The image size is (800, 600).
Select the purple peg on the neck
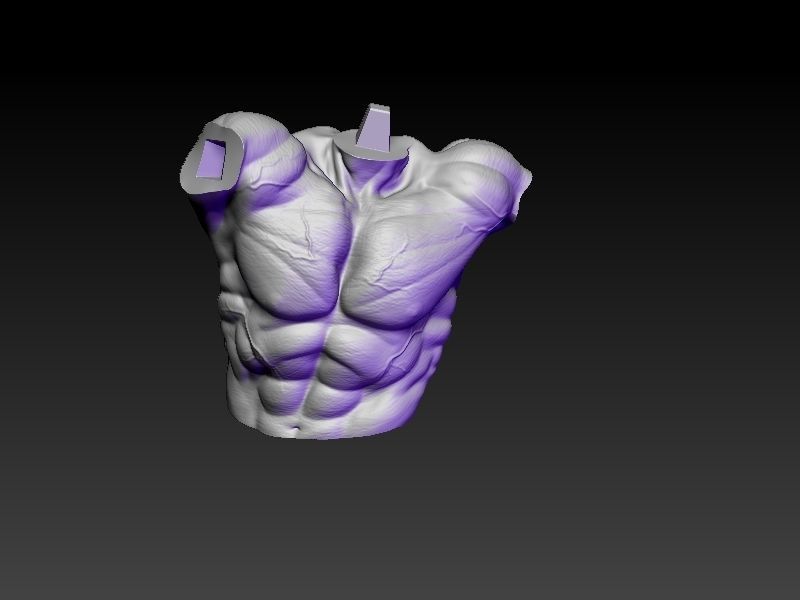pyautogui.click(x=375, y=128)
